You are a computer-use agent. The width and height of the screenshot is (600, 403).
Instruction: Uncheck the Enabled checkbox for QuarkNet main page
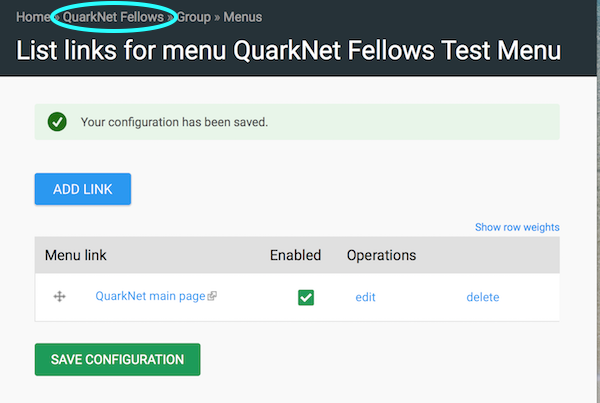tap(306, 297)
